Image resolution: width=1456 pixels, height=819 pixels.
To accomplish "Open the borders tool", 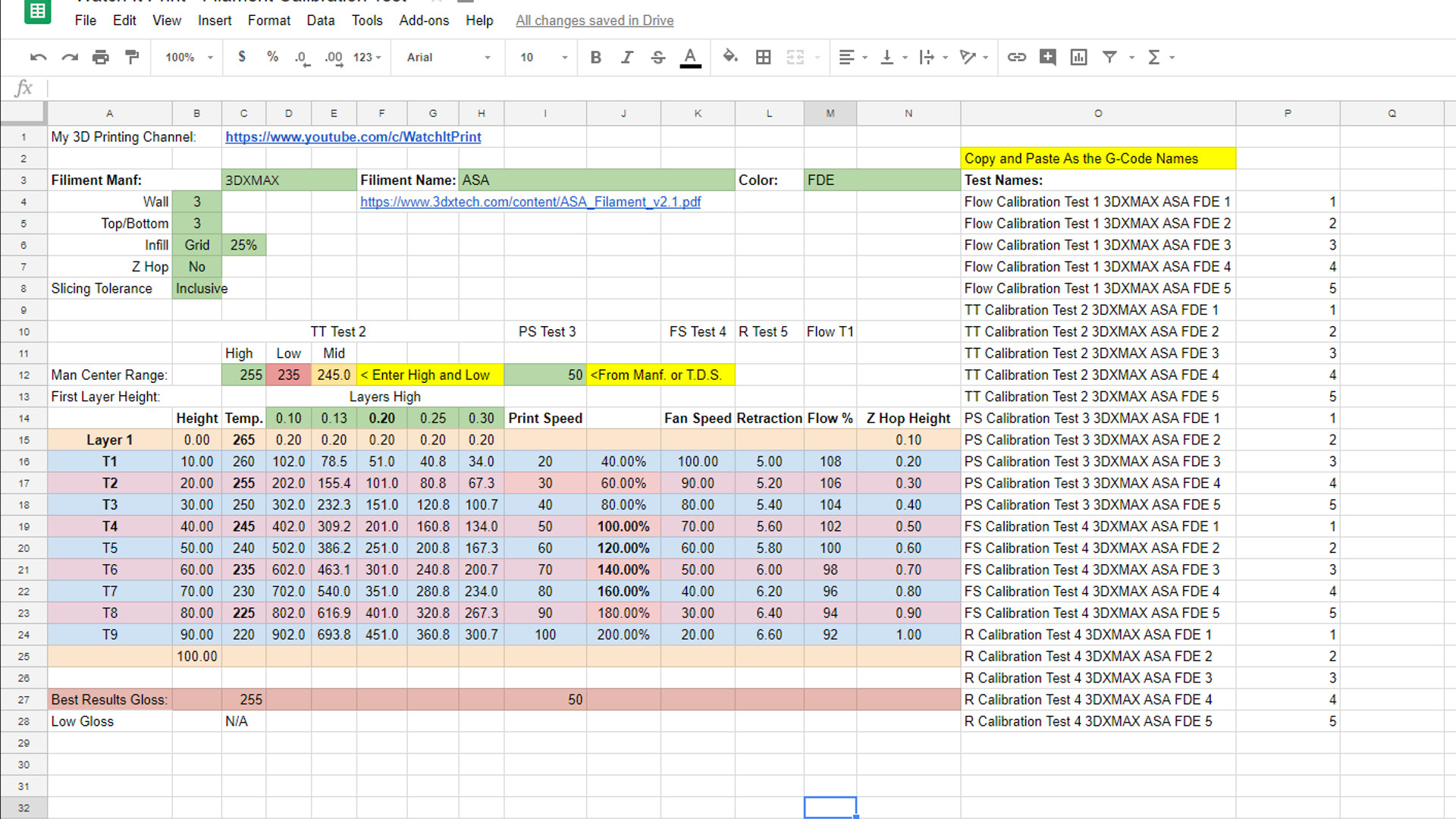I will click(x=764, y=58).
